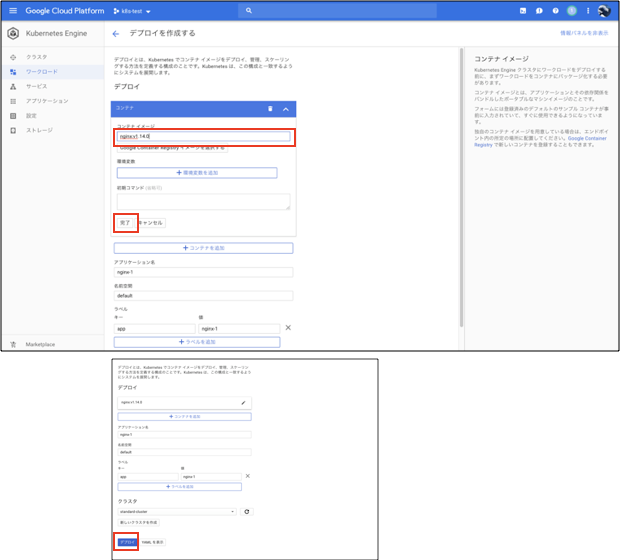The image size is (620, 560).
Task: Remove the label with X icon
Action: [288, 327]
